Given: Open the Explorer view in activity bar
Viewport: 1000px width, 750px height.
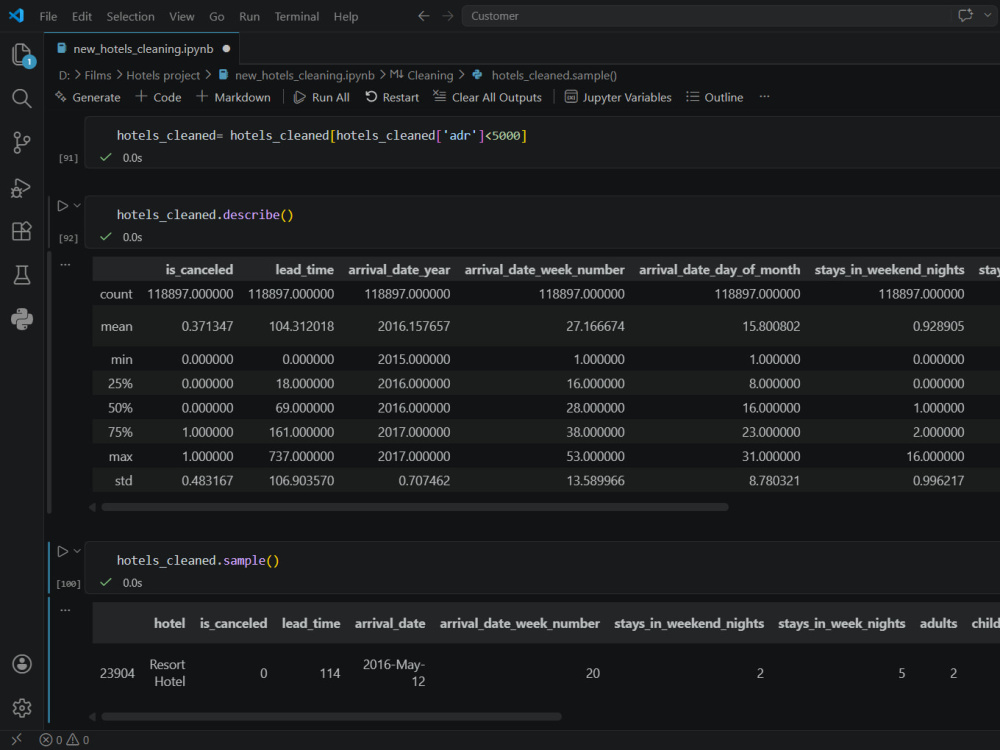Looking at the screenshot, I should tap(22, 55).
